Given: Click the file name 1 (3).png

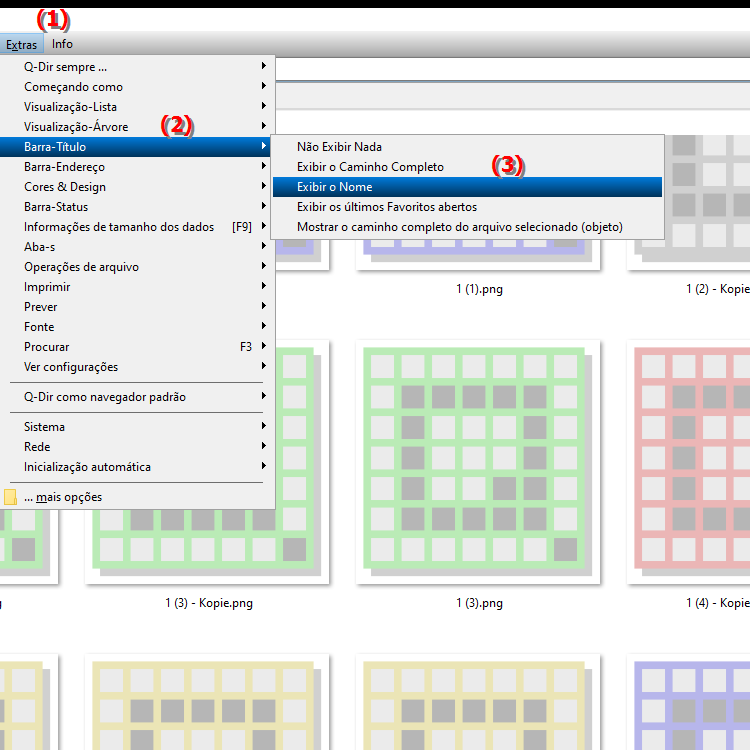Looking at the screenshot, I should (x=479, y=603).
